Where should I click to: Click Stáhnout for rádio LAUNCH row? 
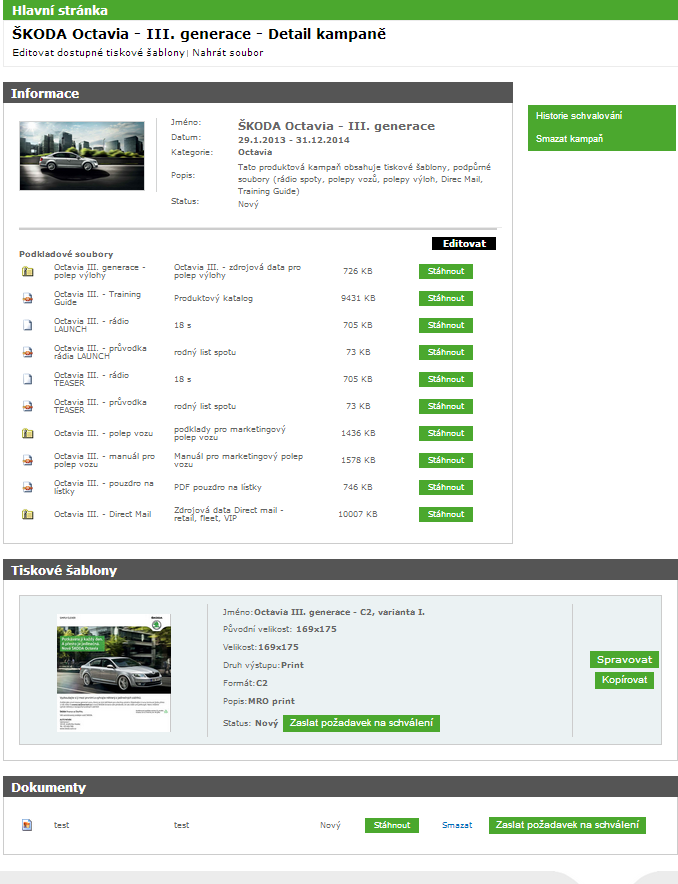pos(445,325)
